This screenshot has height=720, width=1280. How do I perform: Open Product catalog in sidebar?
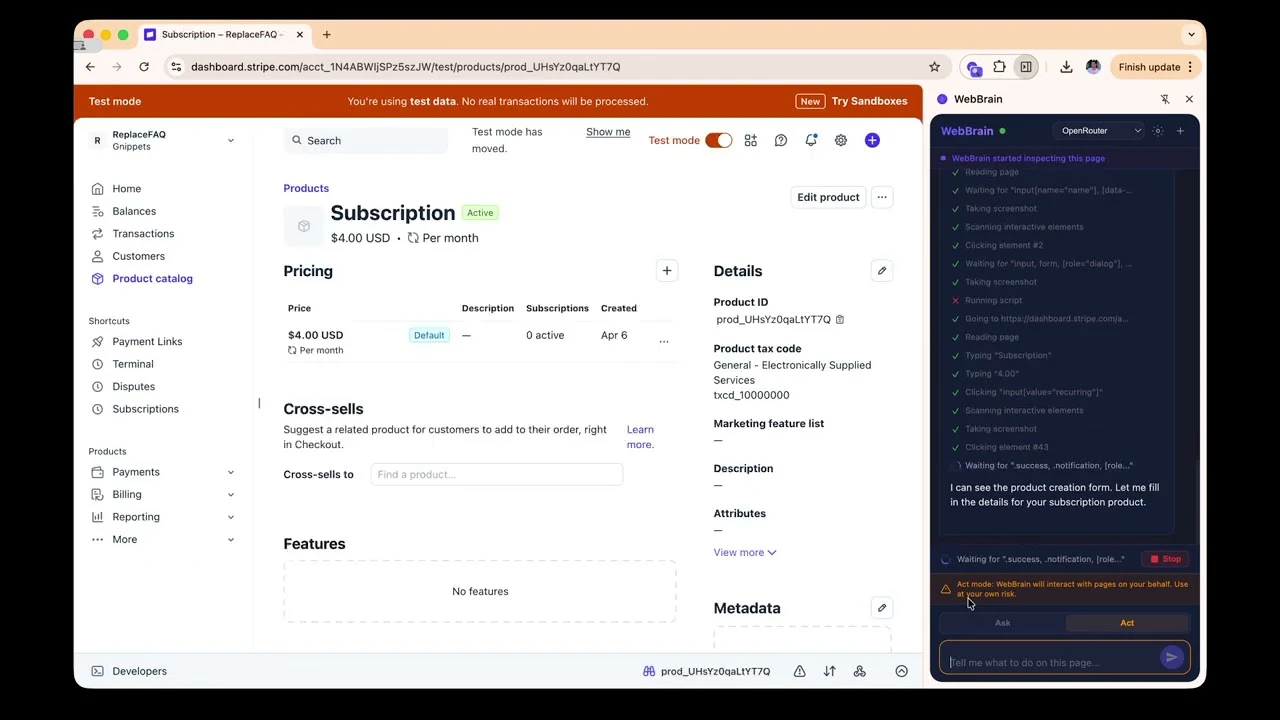(x=152, y=279)
